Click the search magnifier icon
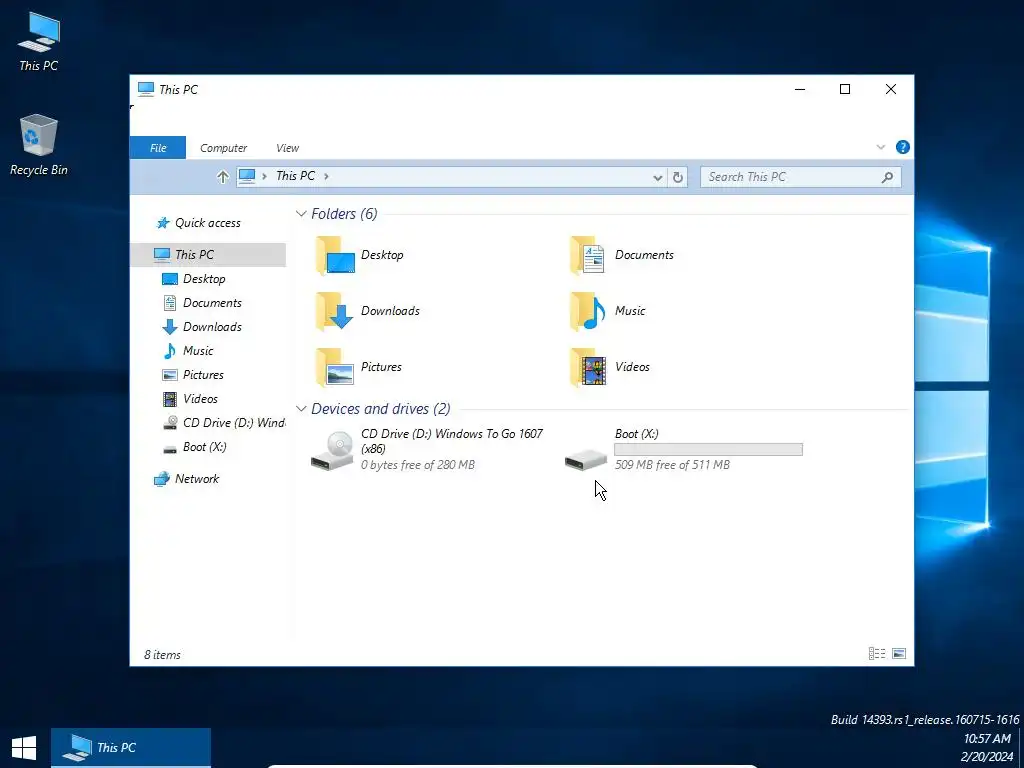The width and height of the screenshot is (1024, 768). 887,177
